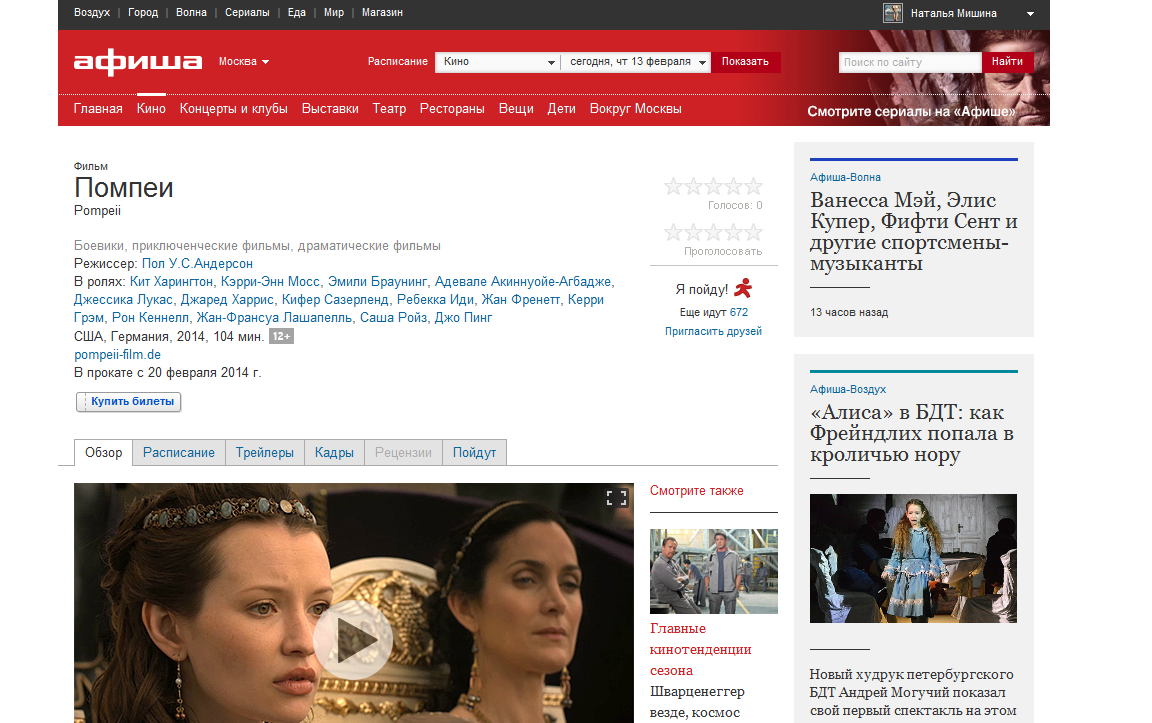Screen dimensions: 1152x723
Task: Click the Афиша logo
Action: (x=137, y=62)
